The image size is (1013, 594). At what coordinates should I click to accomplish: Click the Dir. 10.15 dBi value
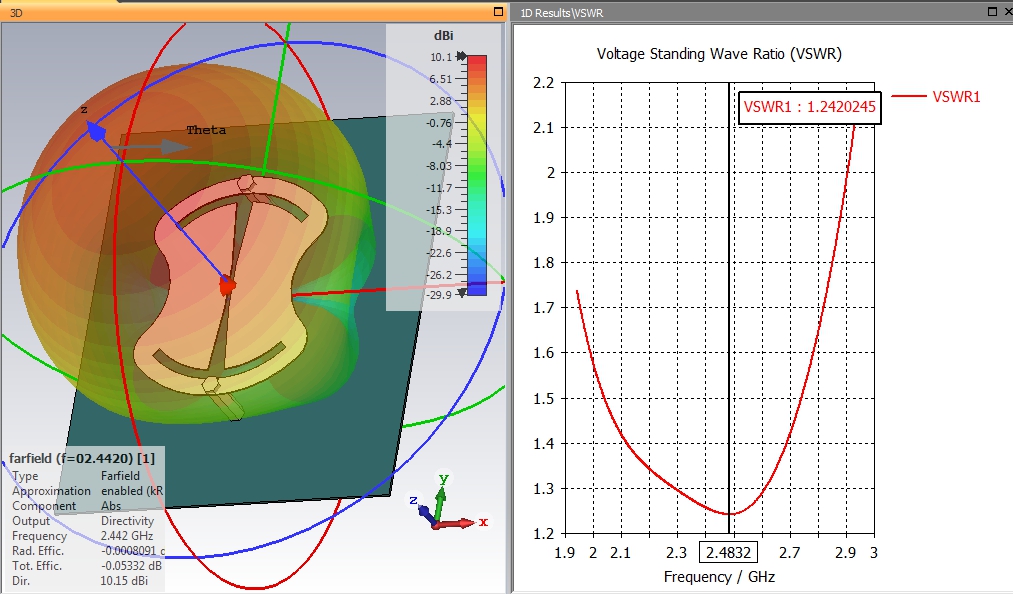pyautogui.click(x=124, y=580)
